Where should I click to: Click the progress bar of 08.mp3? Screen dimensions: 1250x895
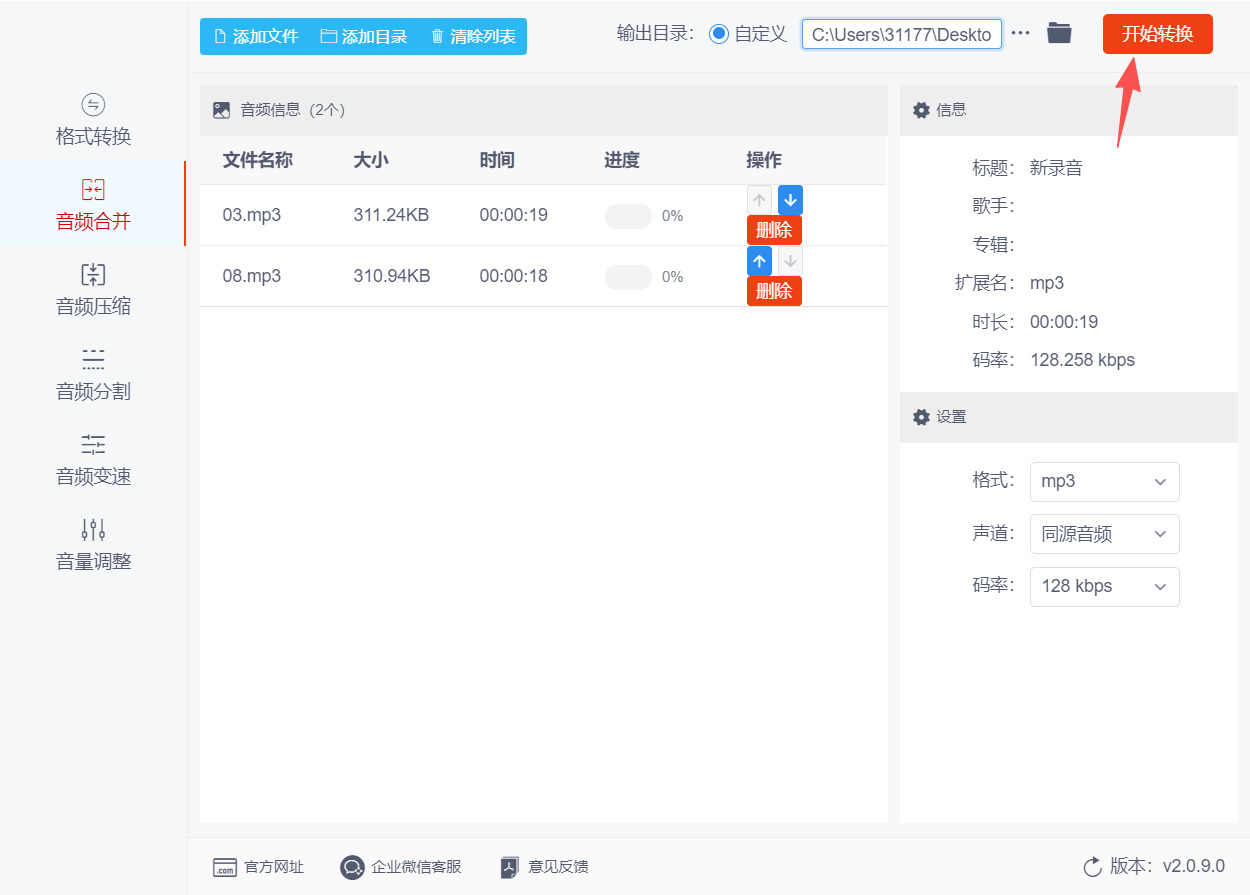(628, 277)
